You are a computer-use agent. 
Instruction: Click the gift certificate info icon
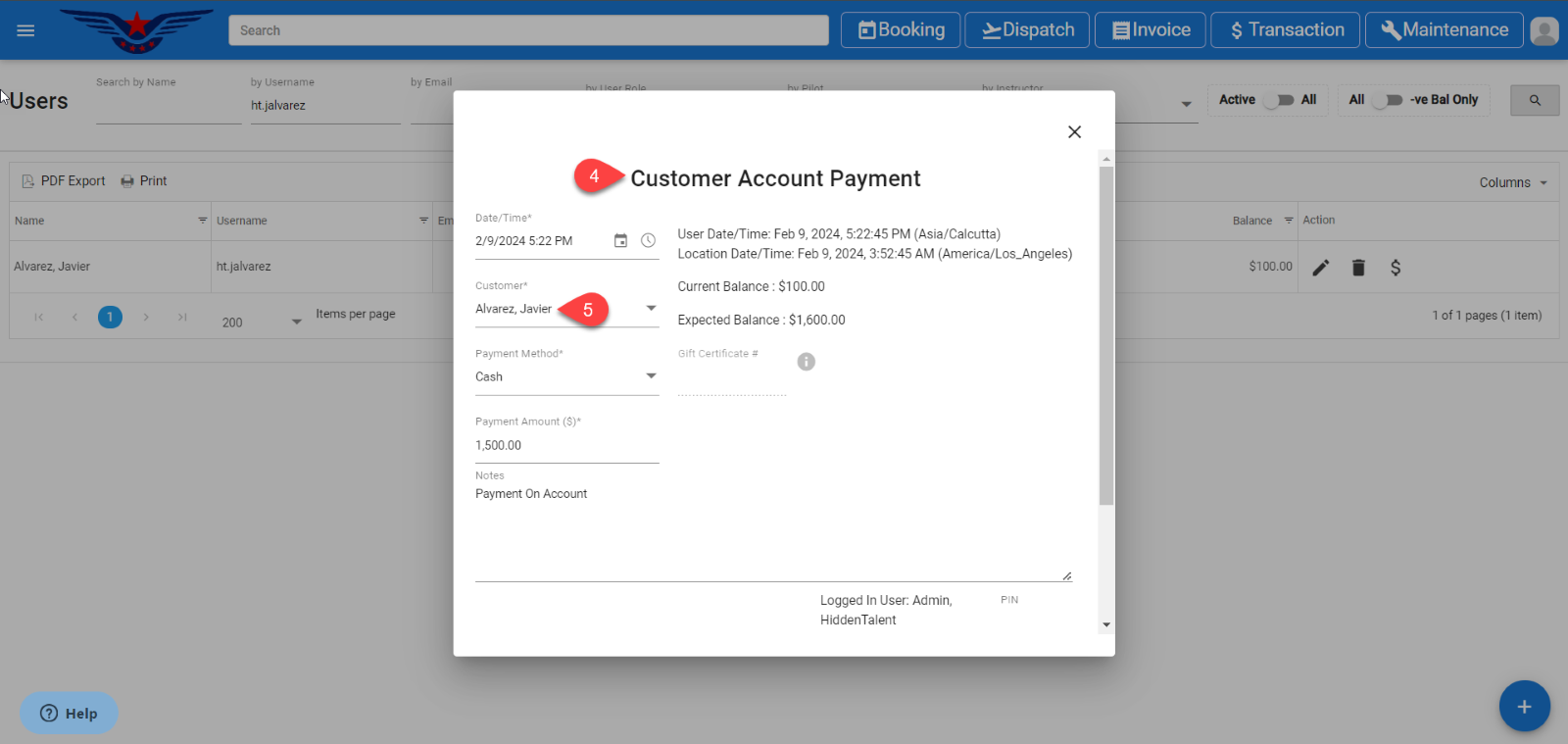coord(806,362)
